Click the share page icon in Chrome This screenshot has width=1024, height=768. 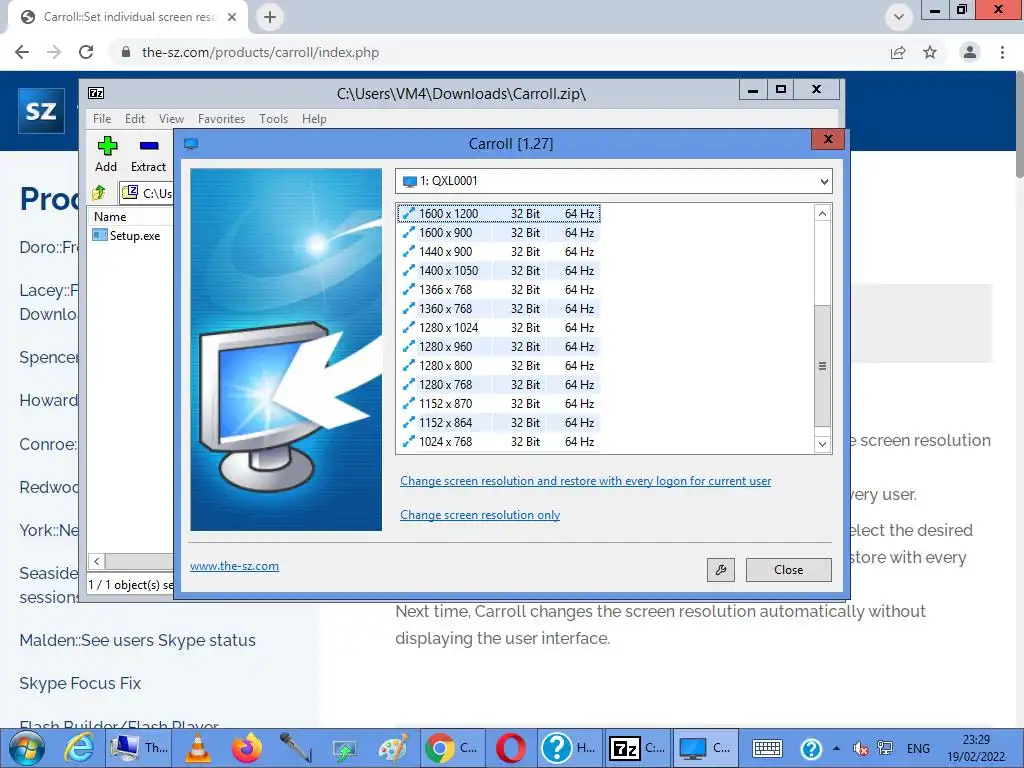(x=898, y=52)
